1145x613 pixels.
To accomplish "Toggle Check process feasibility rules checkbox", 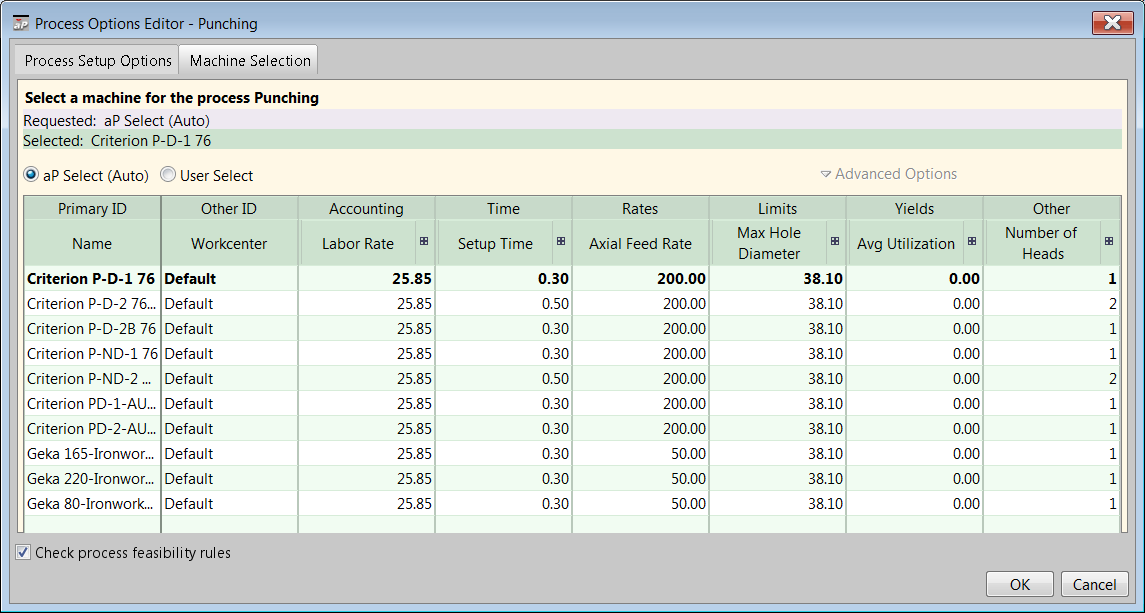I will tap(23, 552).
